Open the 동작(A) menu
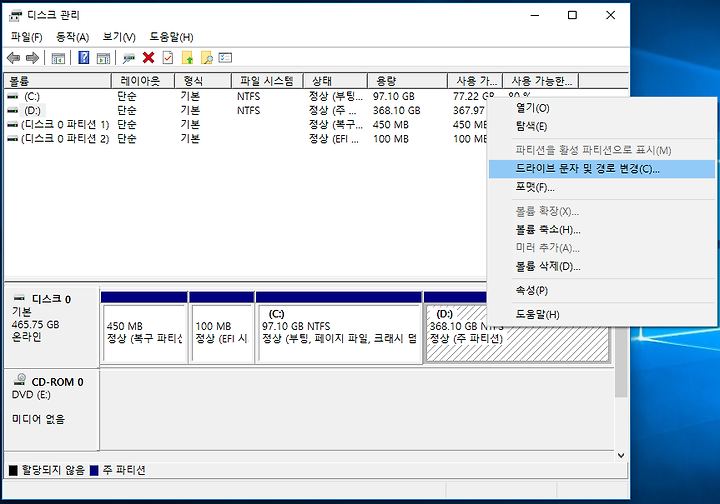Image resolution: width=720 pixels, height=504 pixels. point(72,37)
